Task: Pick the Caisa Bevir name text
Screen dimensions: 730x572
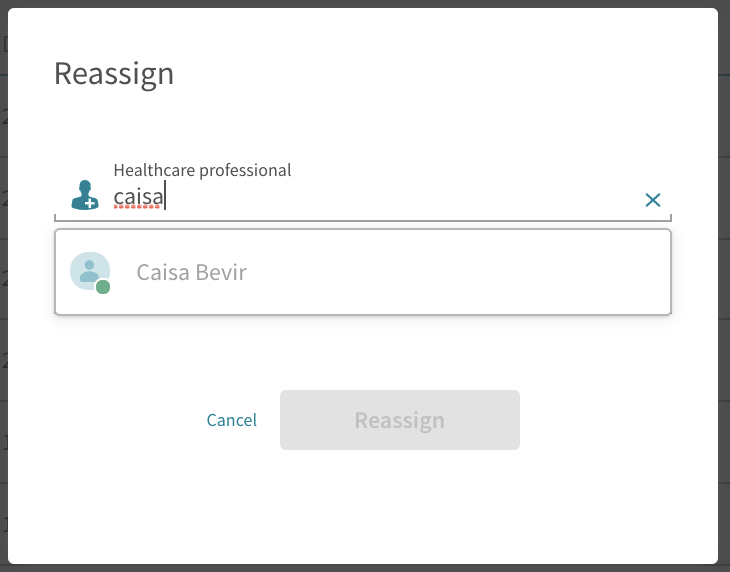Action: (x=191, y=272)
